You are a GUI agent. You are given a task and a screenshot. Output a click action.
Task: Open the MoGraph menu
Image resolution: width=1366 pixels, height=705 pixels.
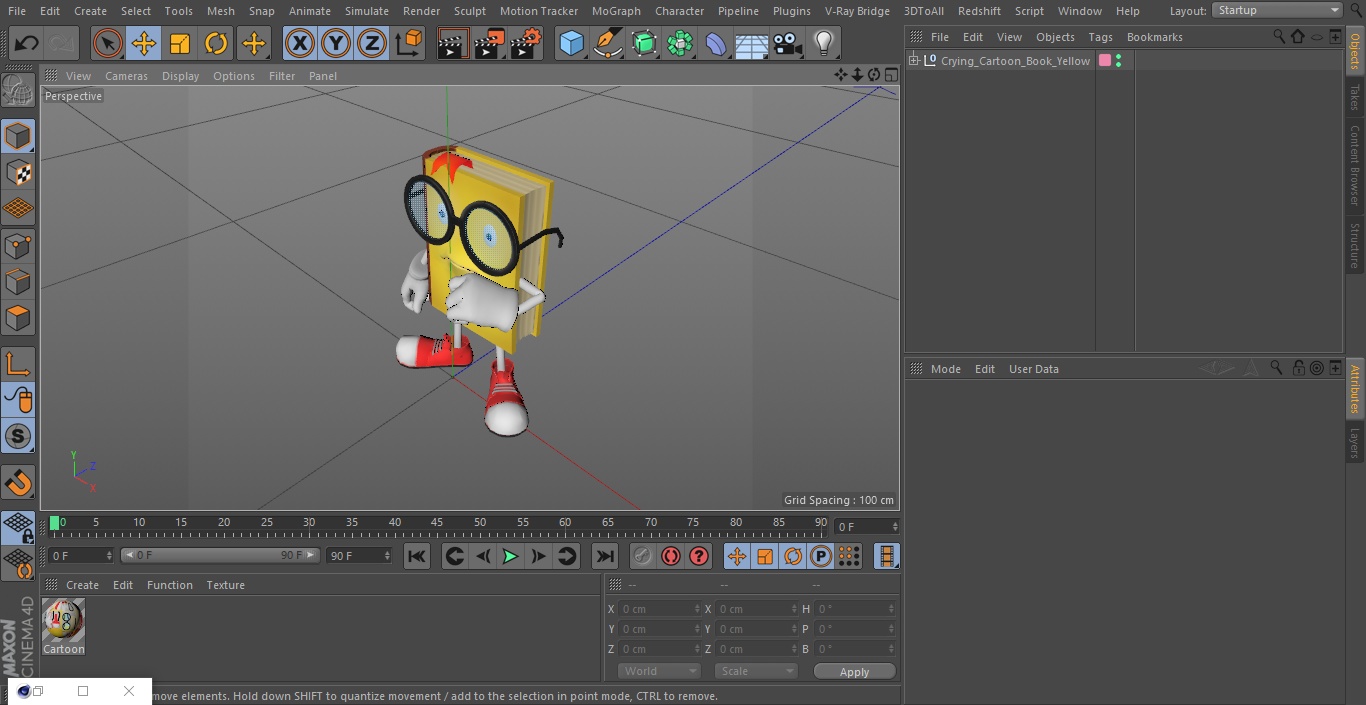[616, 11]
